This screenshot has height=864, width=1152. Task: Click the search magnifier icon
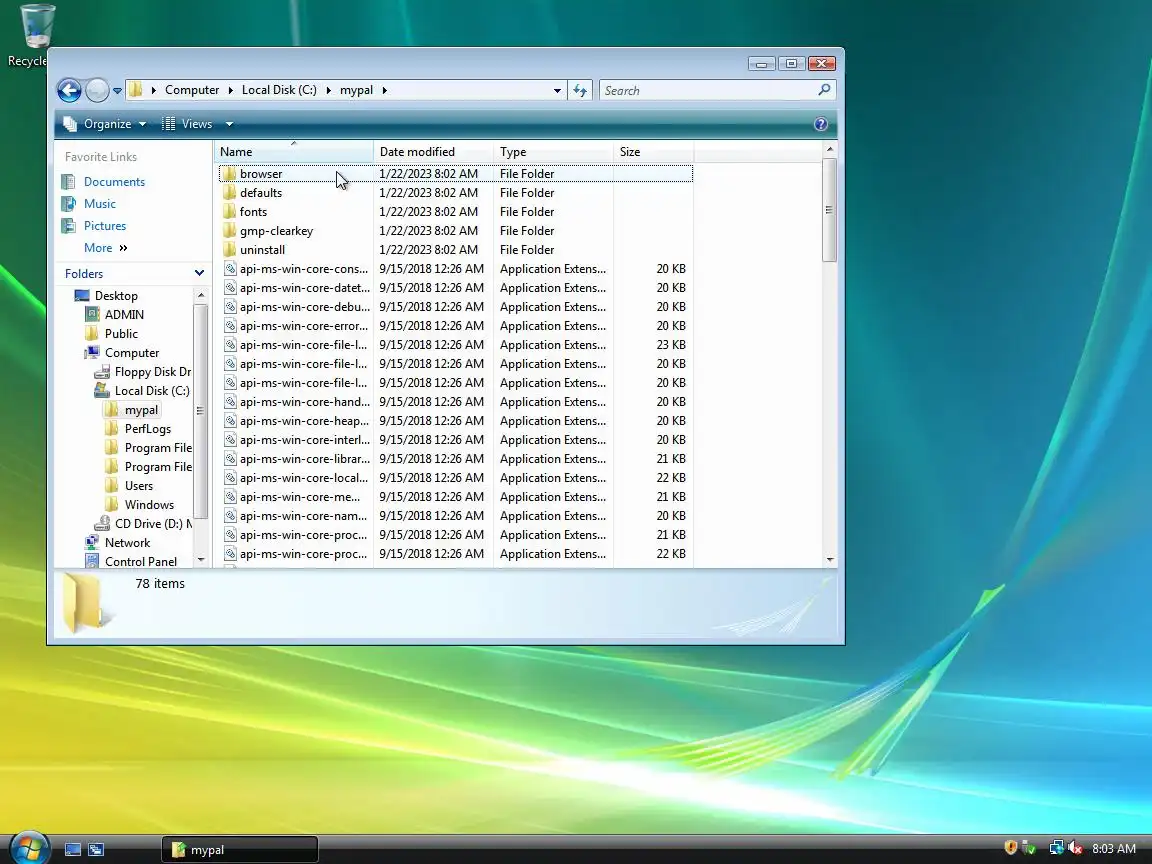824,90
